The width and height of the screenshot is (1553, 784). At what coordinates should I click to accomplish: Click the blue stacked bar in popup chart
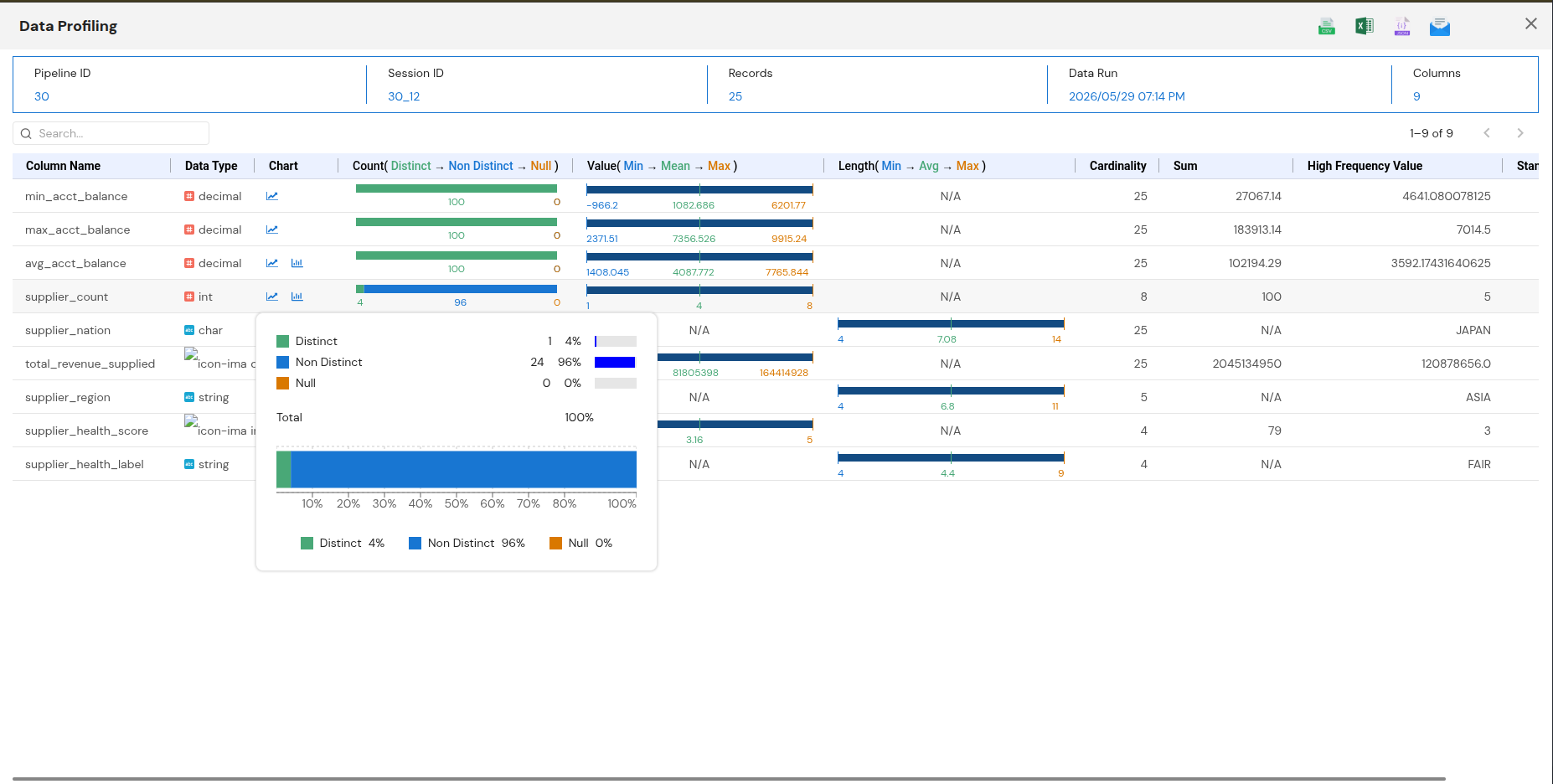(x=463, y=469)
